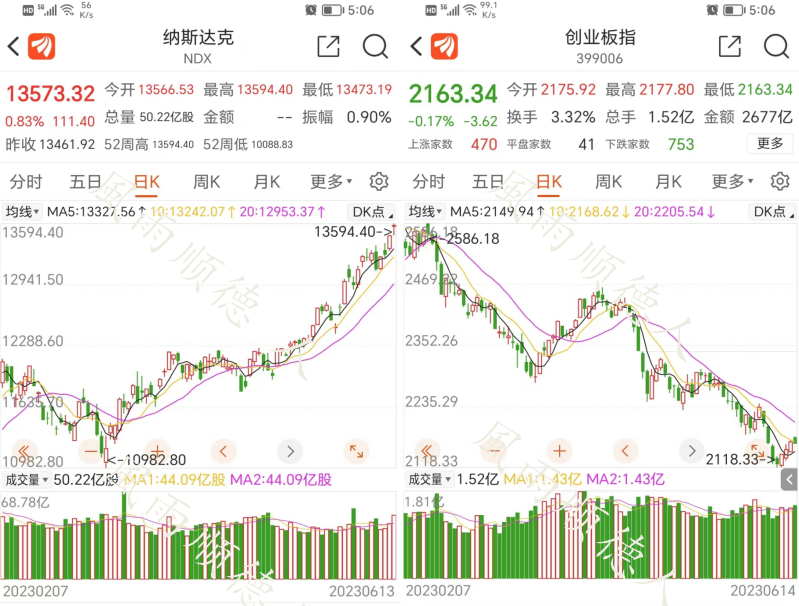Open DK点 selector on 纳斯达克 chart

(x=372, y=212)
